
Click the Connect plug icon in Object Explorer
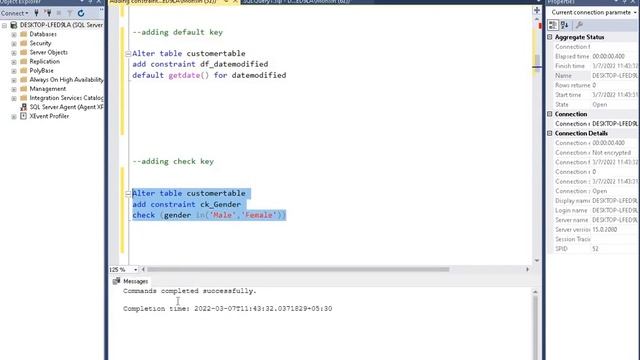[x=36, y=13]
